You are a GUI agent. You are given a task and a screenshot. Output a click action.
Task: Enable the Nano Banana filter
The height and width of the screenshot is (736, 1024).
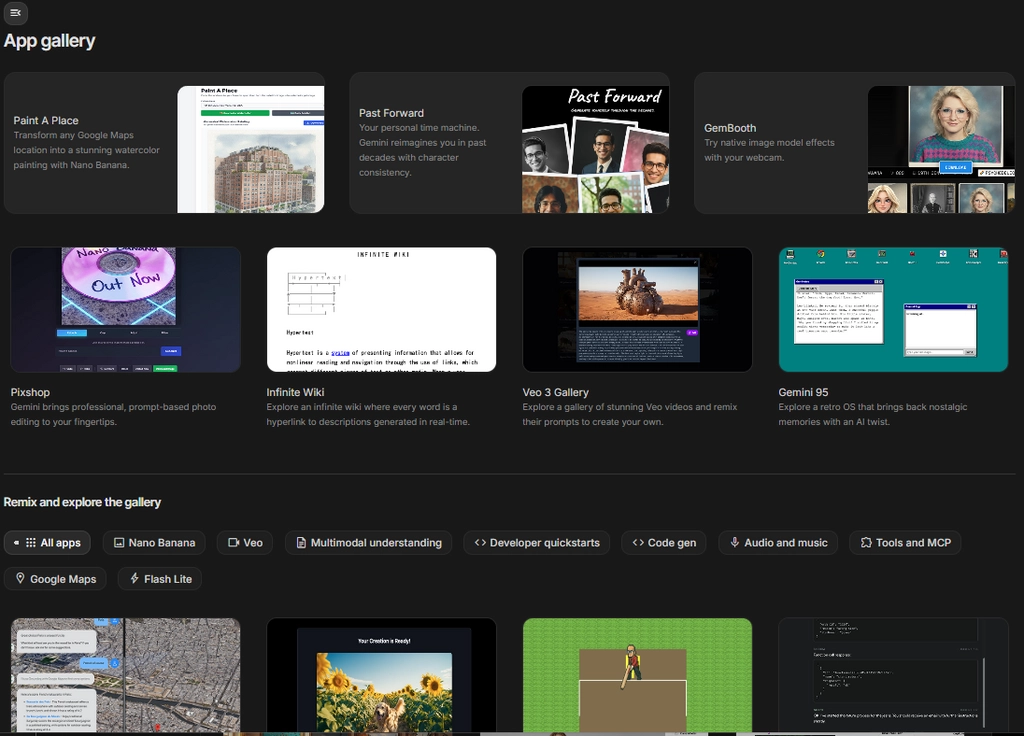click(154, 542)
